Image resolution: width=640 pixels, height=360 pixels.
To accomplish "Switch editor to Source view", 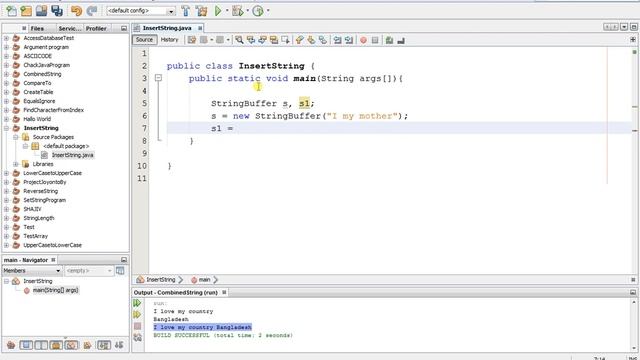I will click(144, 40).
